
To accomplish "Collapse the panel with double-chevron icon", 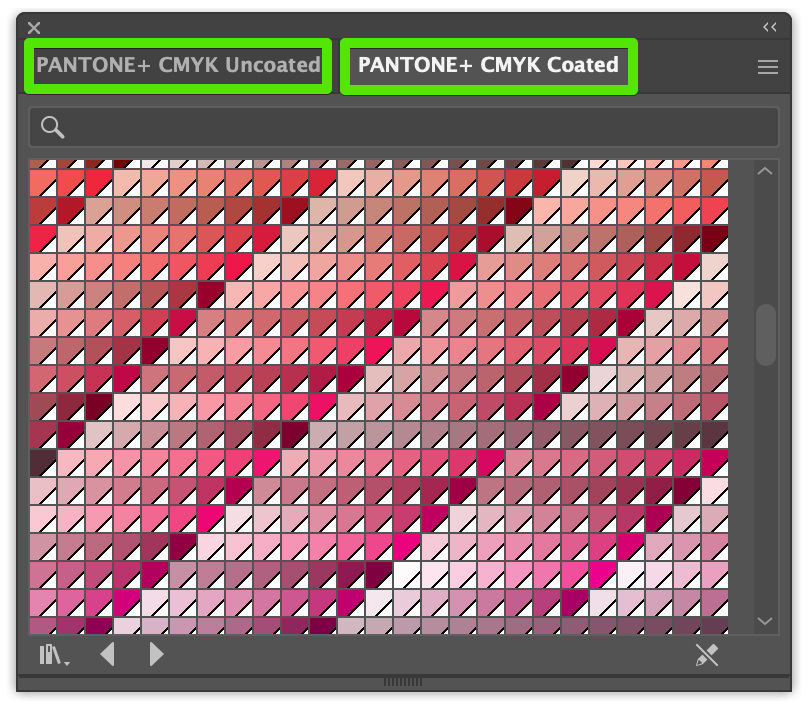I will (x=770, y=27).
